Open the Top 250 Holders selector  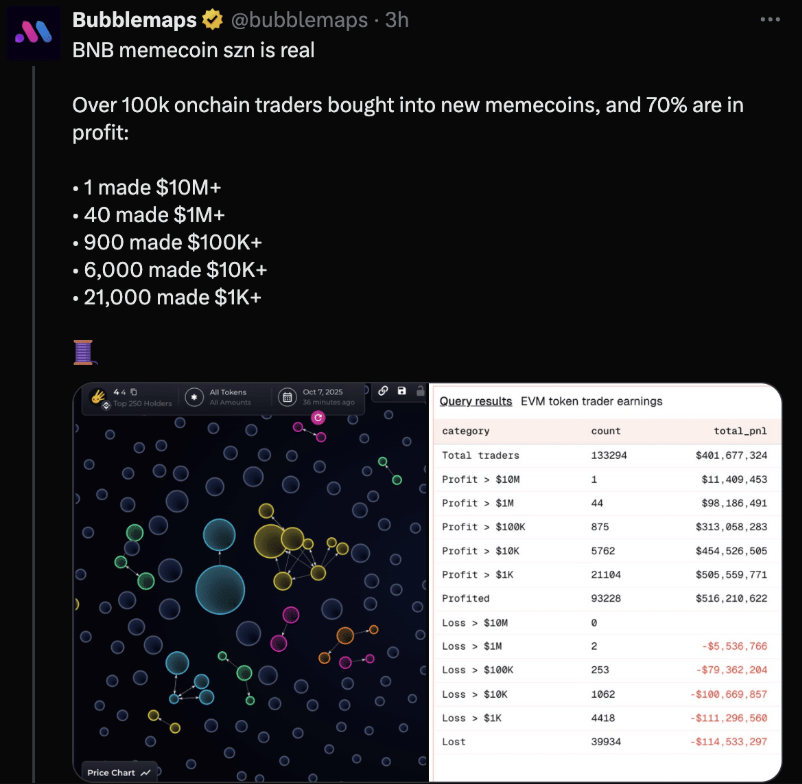point(142,403)
